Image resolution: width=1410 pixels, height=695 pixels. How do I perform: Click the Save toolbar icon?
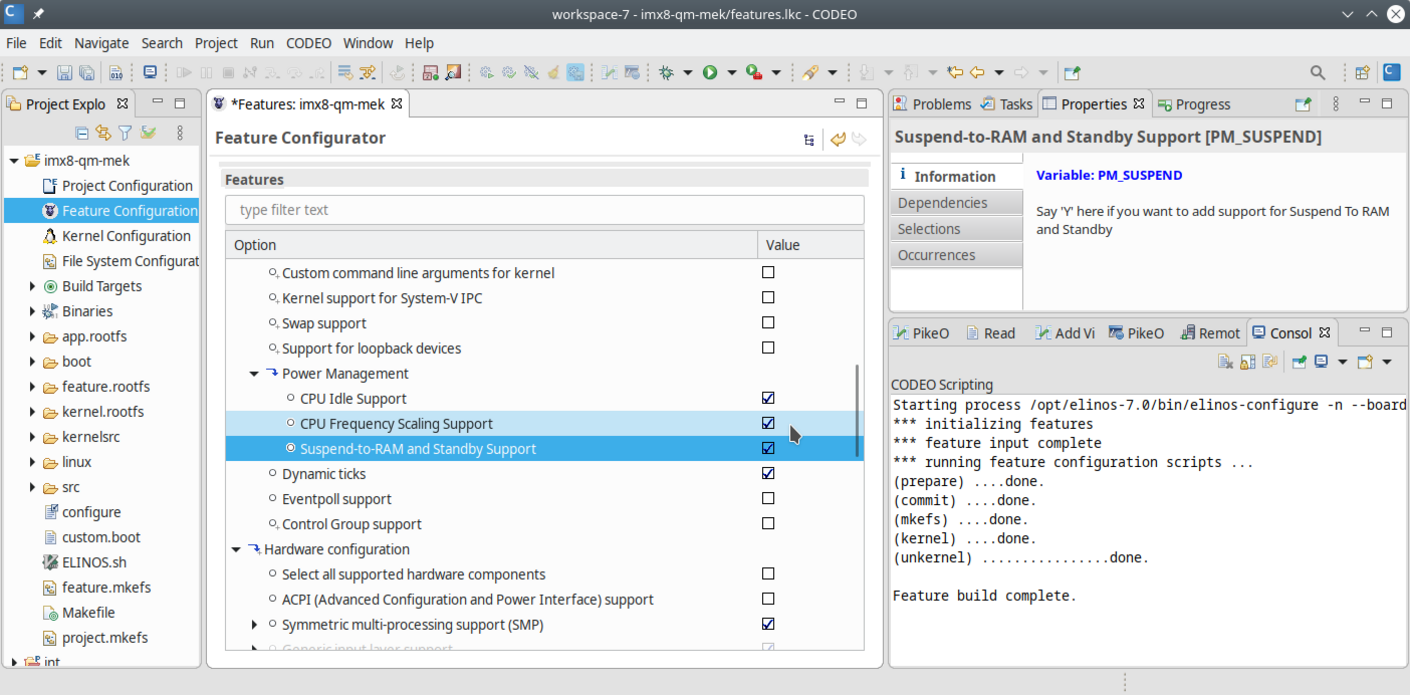tap(64, 71)
